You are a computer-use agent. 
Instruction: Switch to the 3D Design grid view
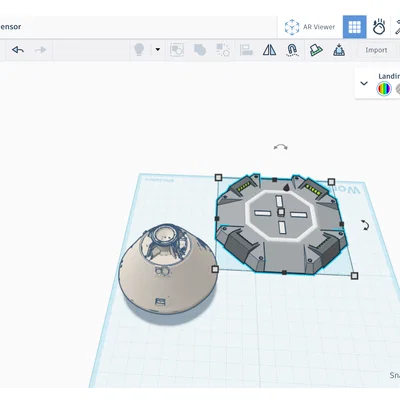(354, 27)
